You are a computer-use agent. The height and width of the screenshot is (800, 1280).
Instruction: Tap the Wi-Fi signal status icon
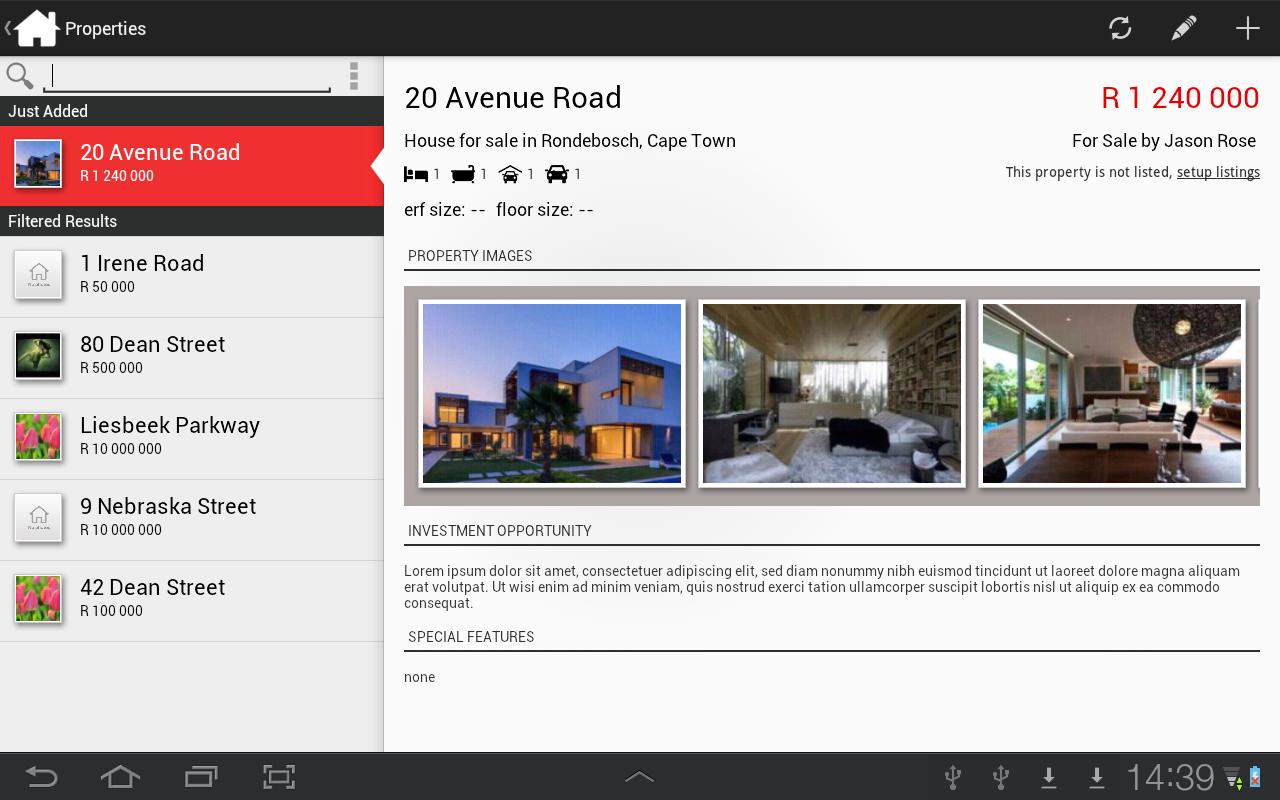tap(1233, 777)
